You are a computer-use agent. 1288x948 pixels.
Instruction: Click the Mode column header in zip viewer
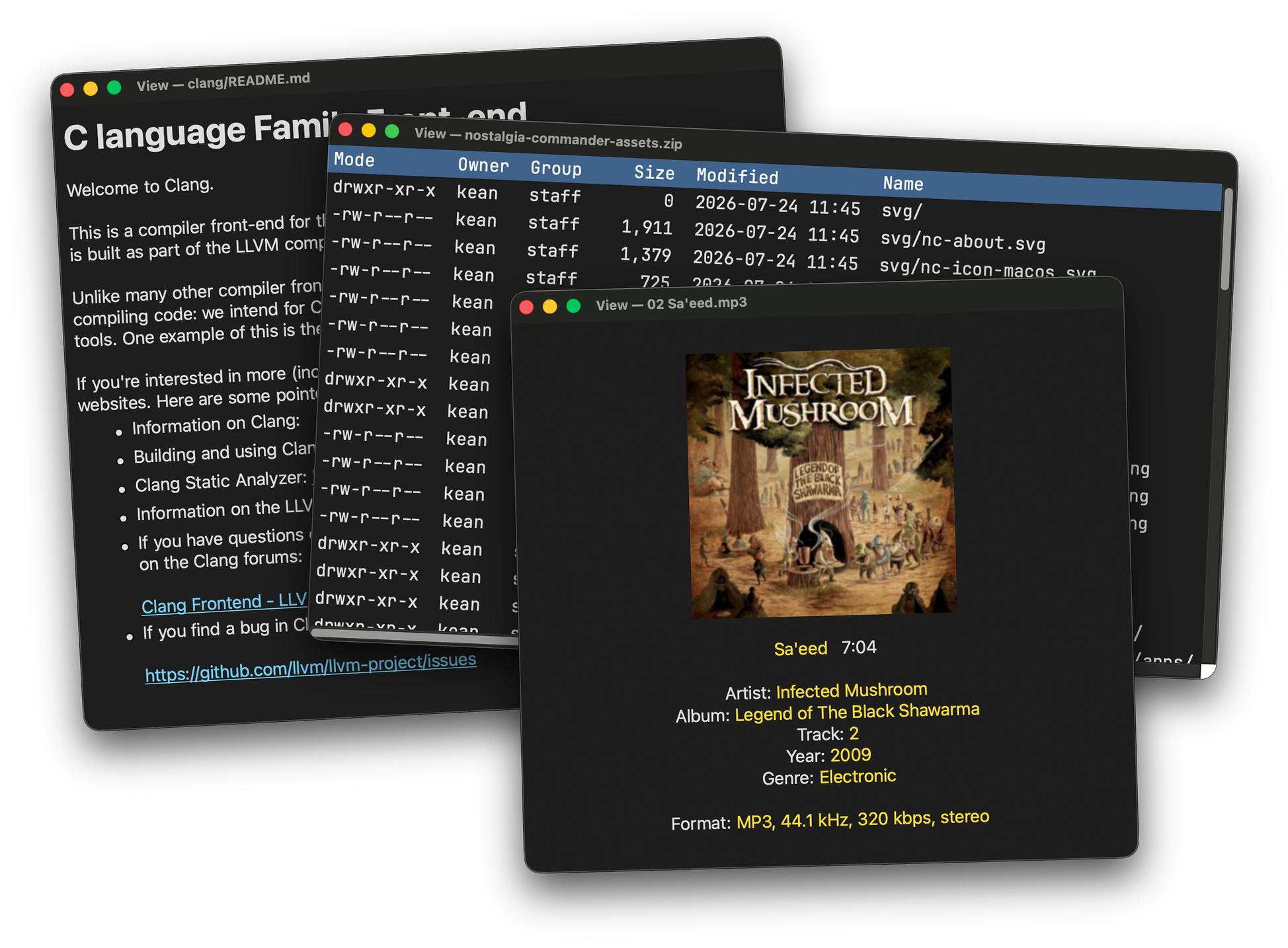tap(354, 159)
